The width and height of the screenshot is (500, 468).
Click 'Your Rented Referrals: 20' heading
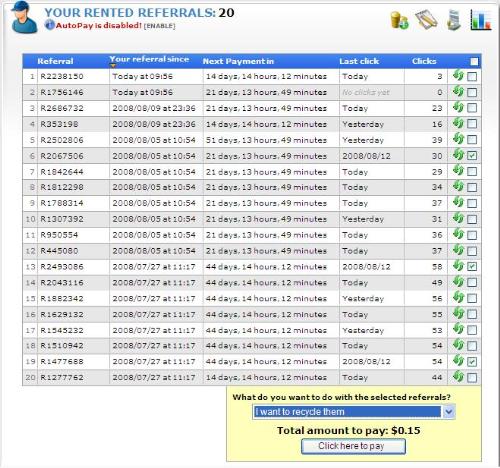click(x=139, y=13)
